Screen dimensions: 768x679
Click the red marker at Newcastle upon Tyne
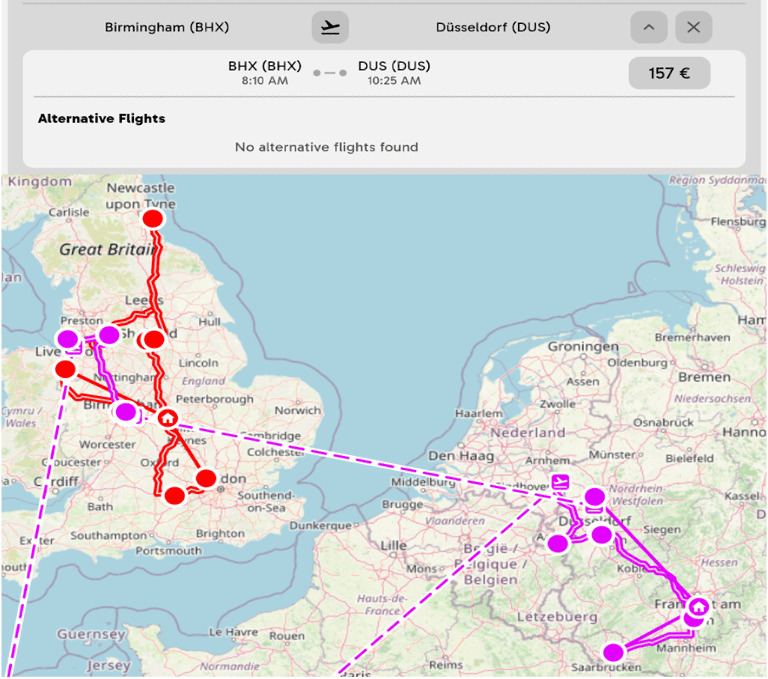153,218
